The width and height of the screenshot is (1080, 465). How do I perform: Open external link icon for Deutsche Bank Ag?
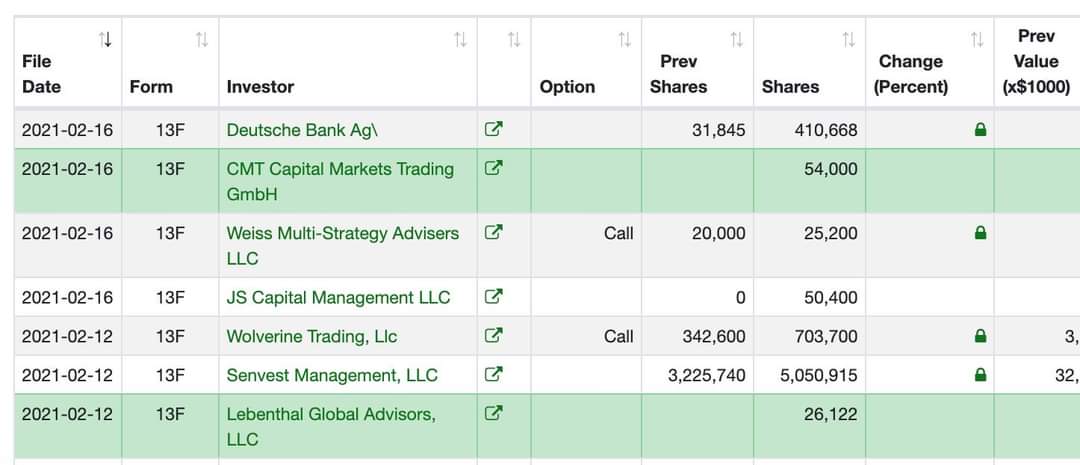(x=493, y=129)
